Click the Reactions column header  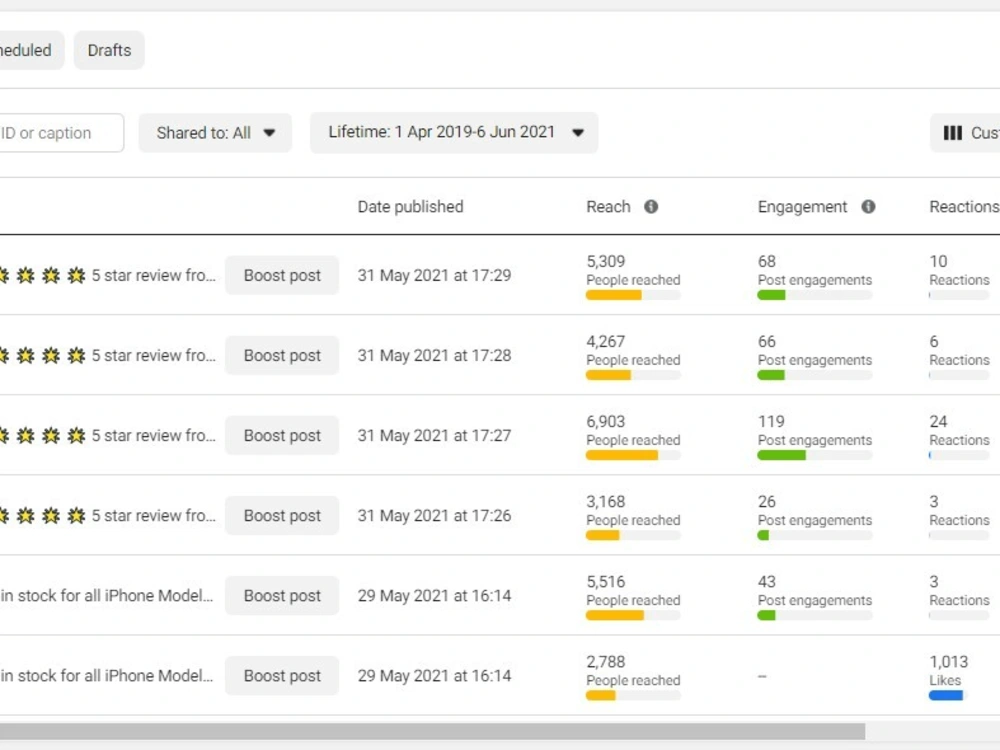[964, 207]
